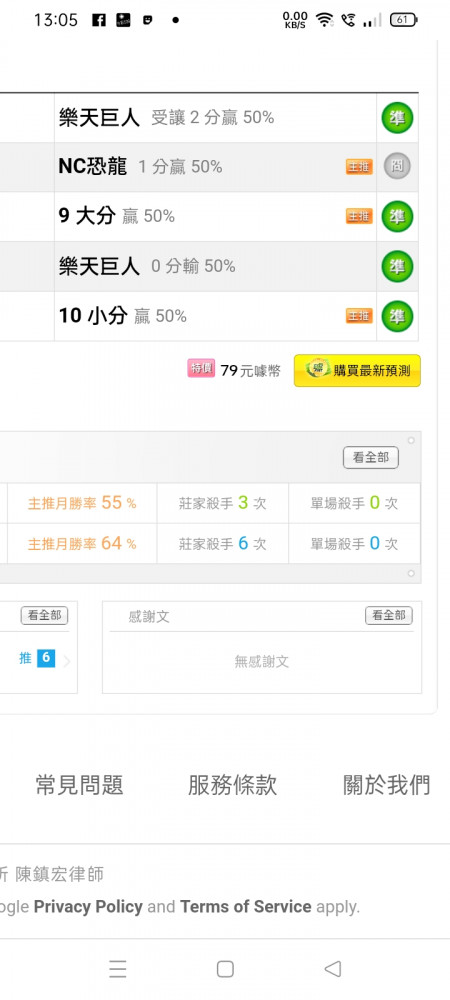
Task: Expand the chevron next to 推 6
Action: pos(67,661)
